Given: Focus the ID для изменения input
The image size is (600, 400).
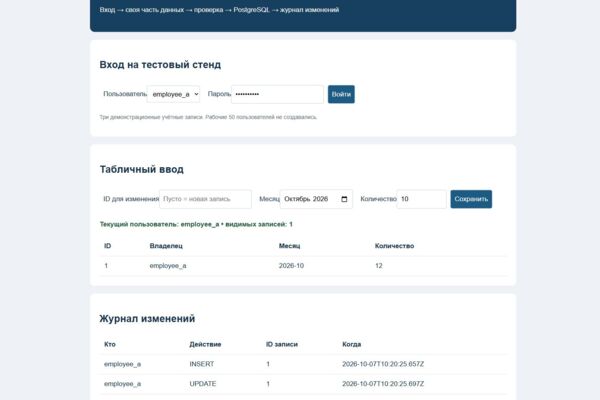Looking at the screenshot, I should 205,199.
